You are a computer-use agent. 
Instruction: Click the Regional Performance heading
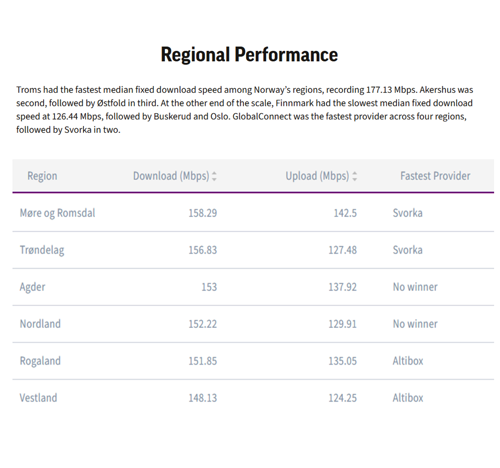point(249,54)
